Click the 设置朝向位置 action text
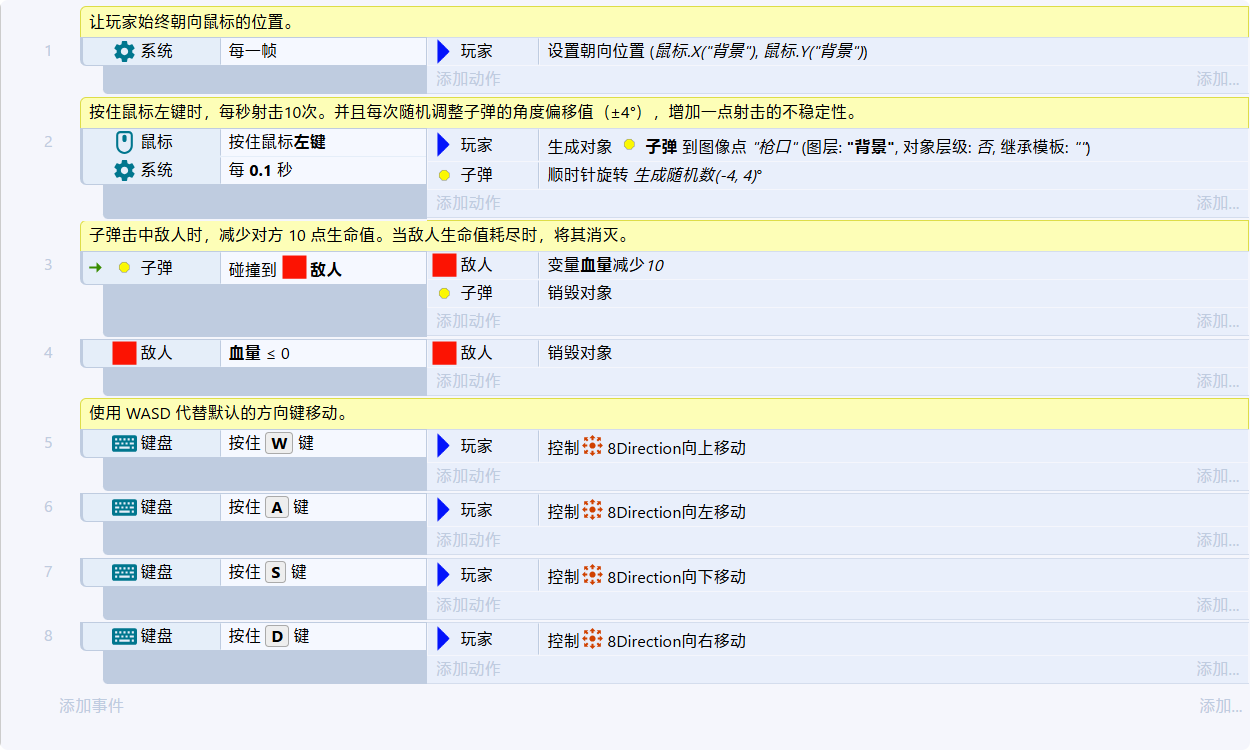1250x750 pixels. coord(708,52)
